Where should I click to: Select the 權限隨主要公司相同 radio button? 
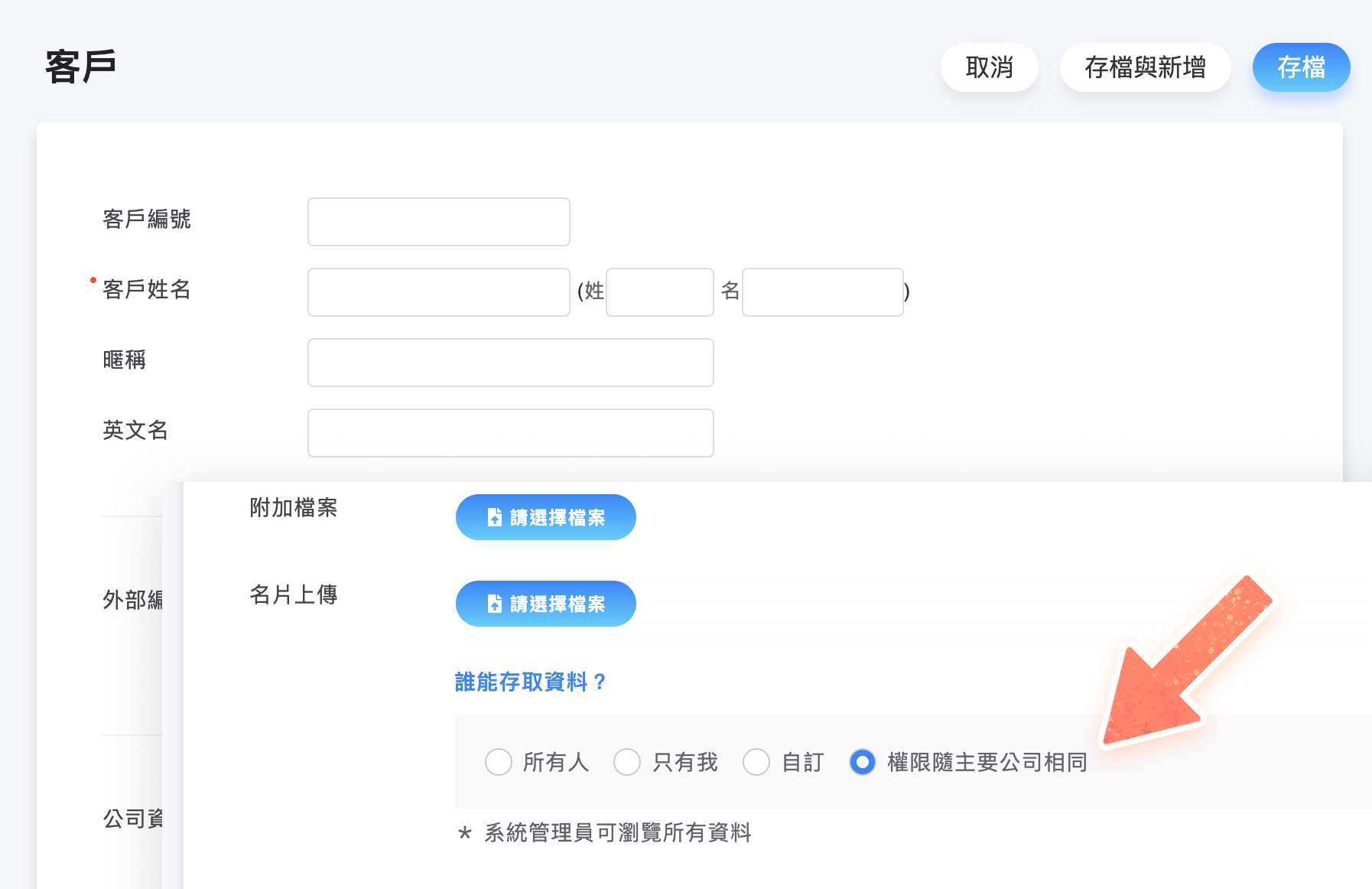pyautogui.click(x=862, y=762)
